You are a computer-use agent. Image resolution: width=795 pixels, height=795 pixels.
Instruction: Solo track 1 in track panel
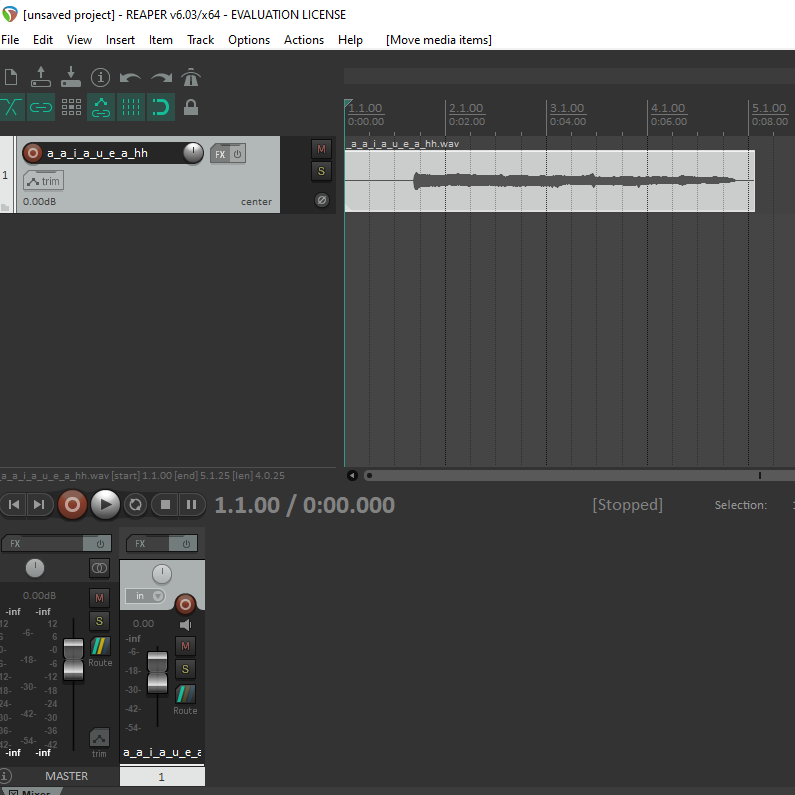point(321,171)
